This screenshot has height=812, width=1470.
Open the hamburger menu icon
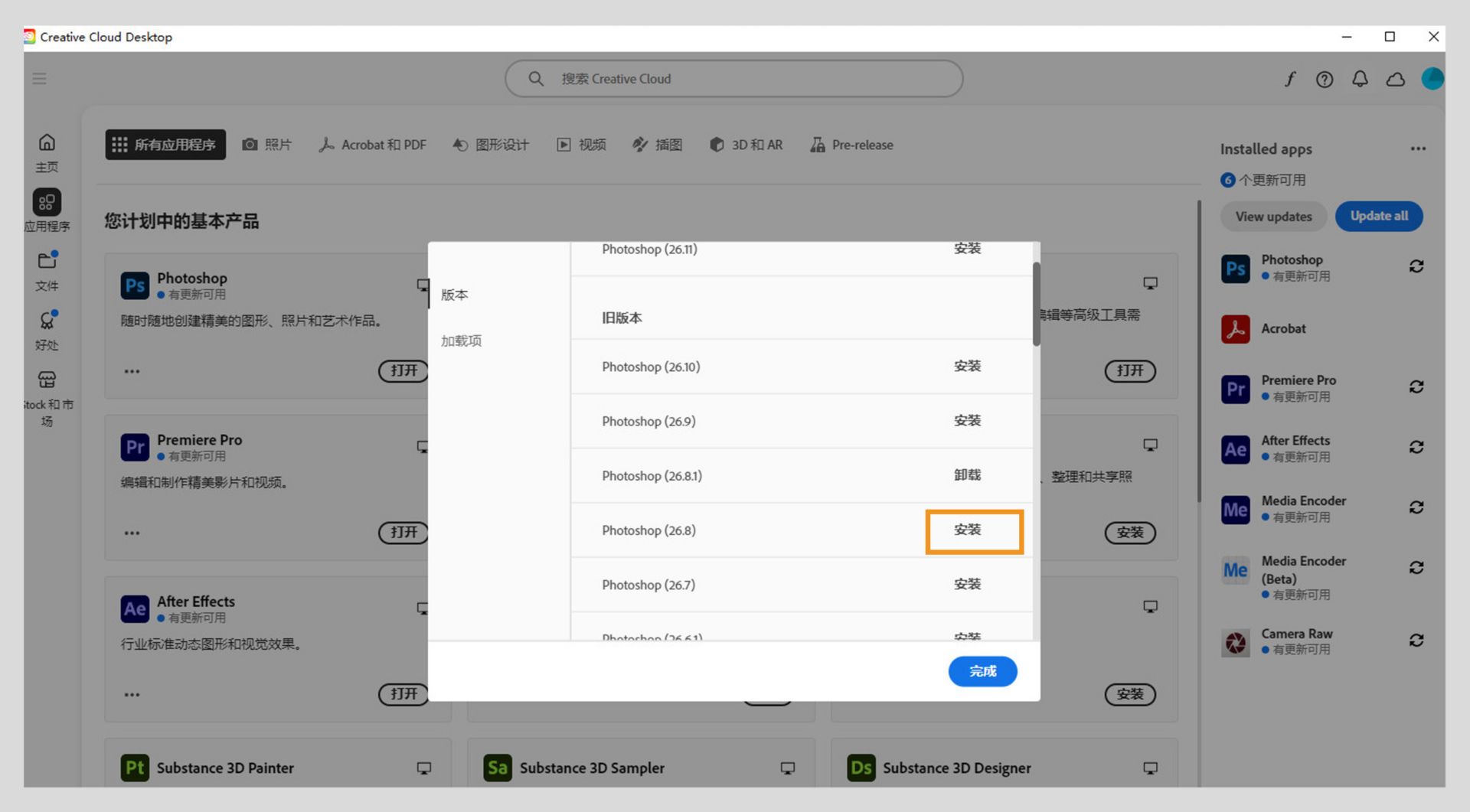(39, 79)
